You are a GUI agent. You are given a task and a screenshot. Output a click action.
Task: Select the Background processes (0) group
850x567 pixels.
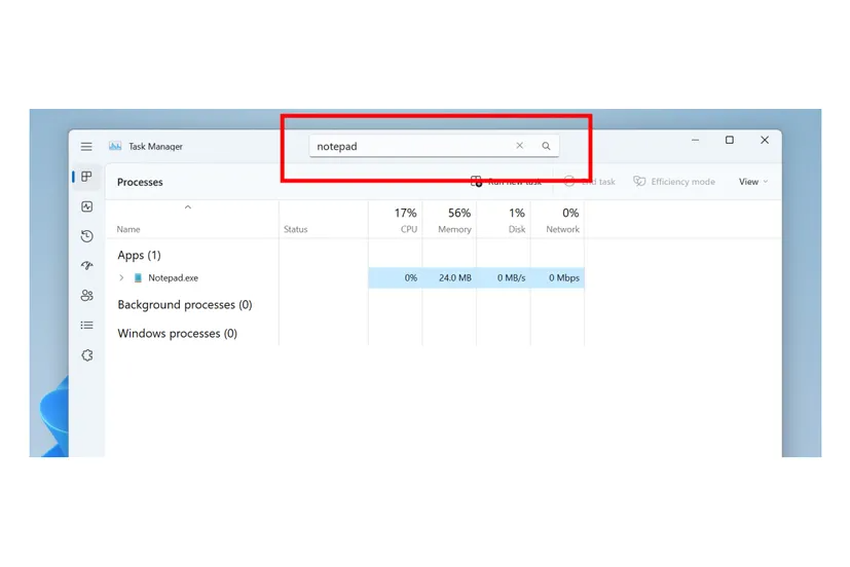[x=184, y=305]
